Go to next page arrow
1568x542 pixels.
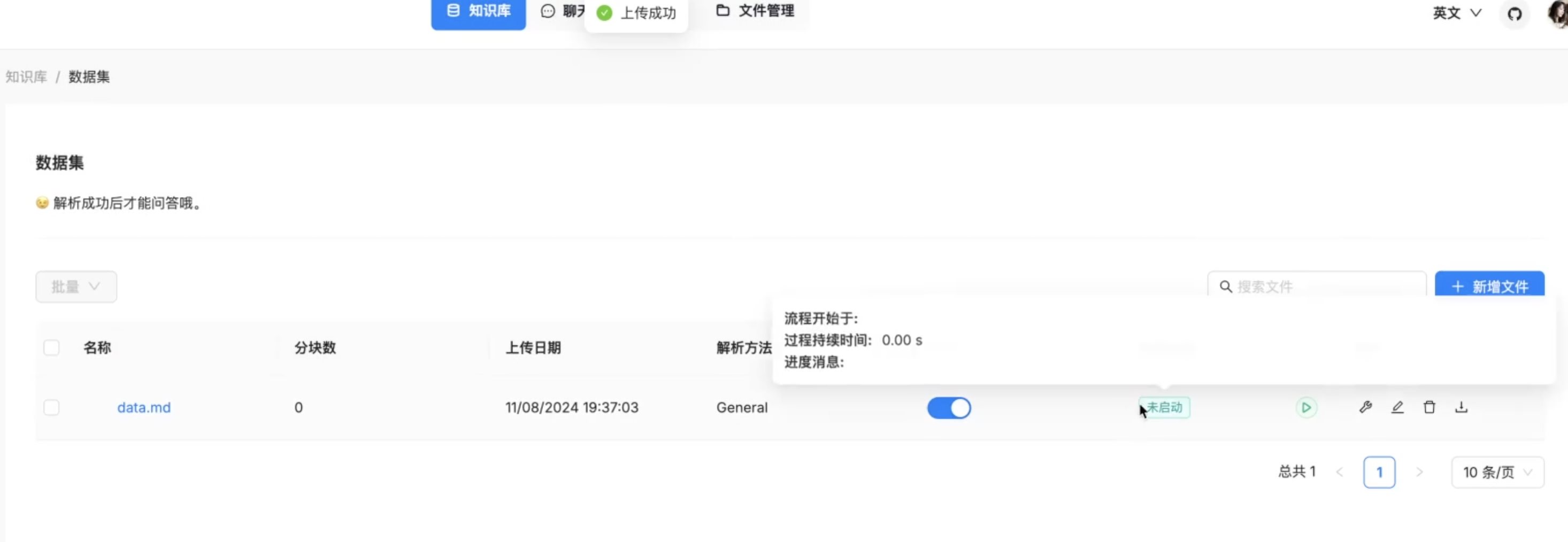tap(1419, 472)
